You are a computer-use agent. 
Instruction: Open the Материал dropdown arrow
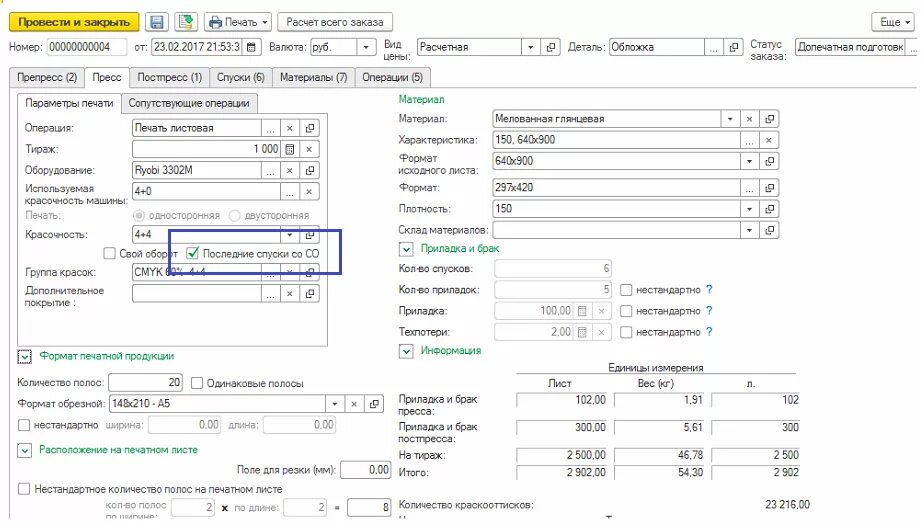click(730, 119)
